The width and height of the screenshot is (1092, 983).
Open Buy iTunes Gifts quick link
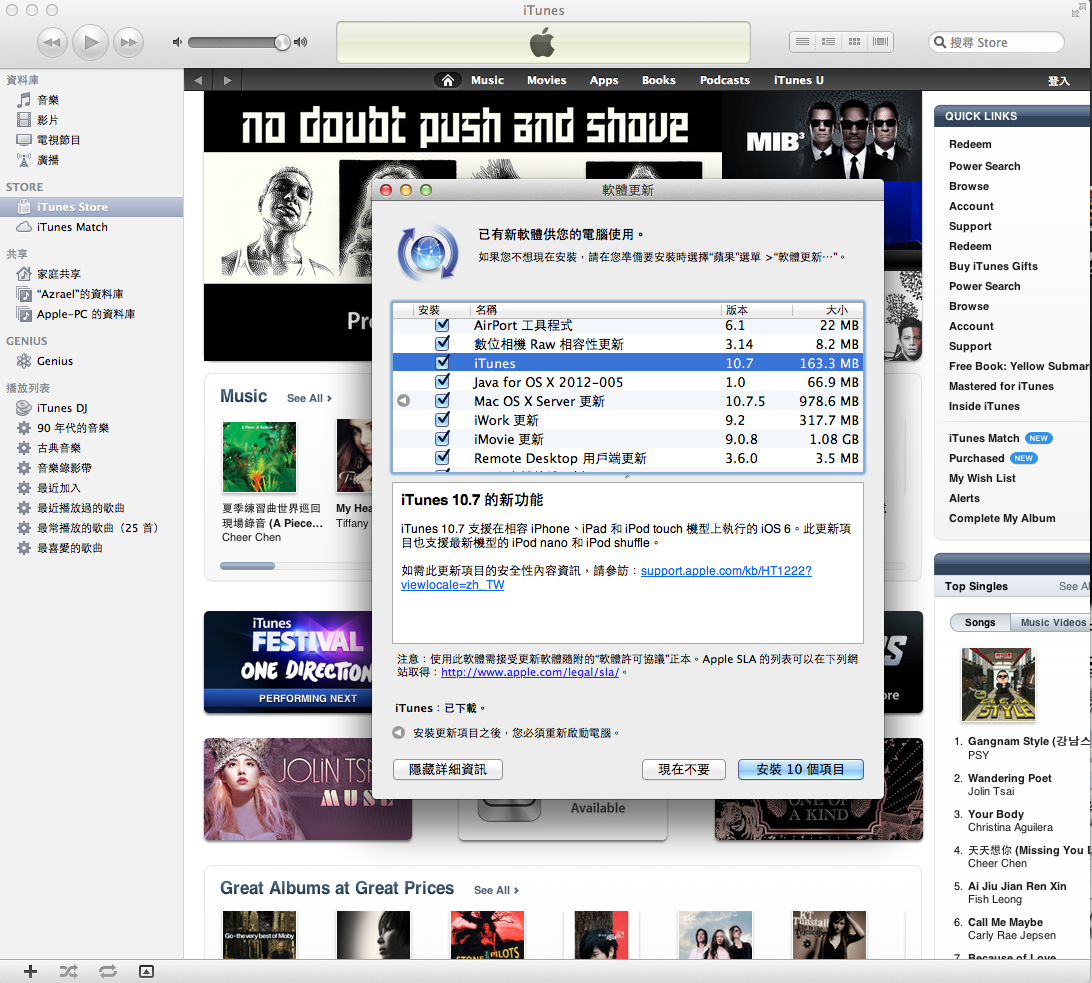(x=993, y=266)
